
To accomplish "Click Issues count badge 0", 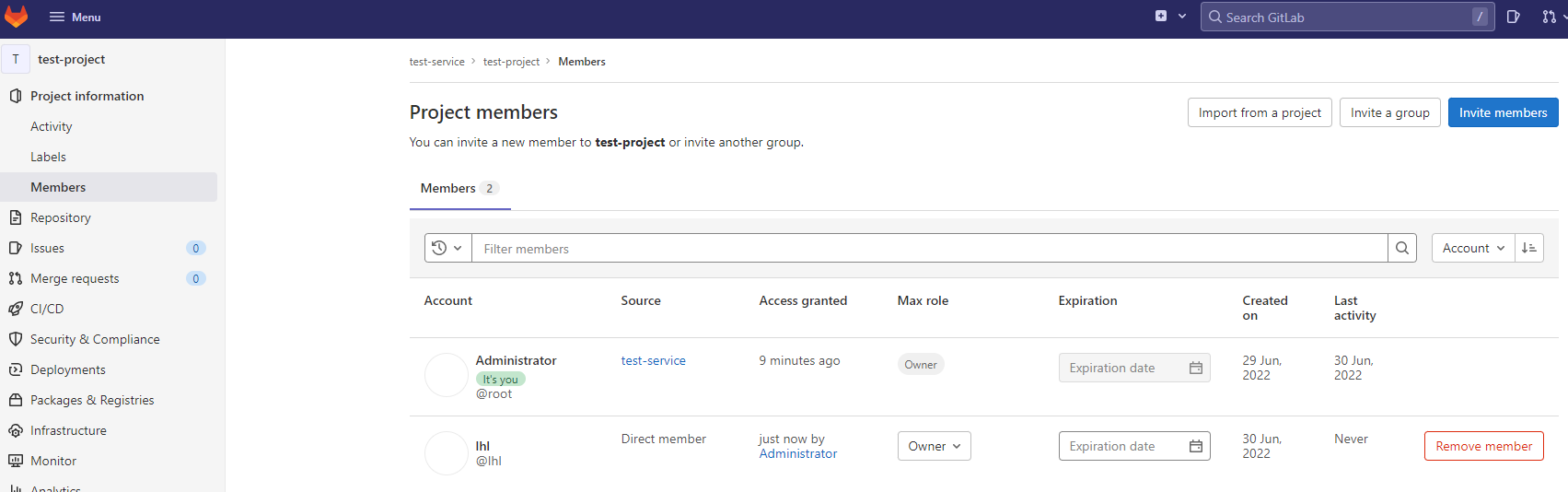I will click(196, 248).
